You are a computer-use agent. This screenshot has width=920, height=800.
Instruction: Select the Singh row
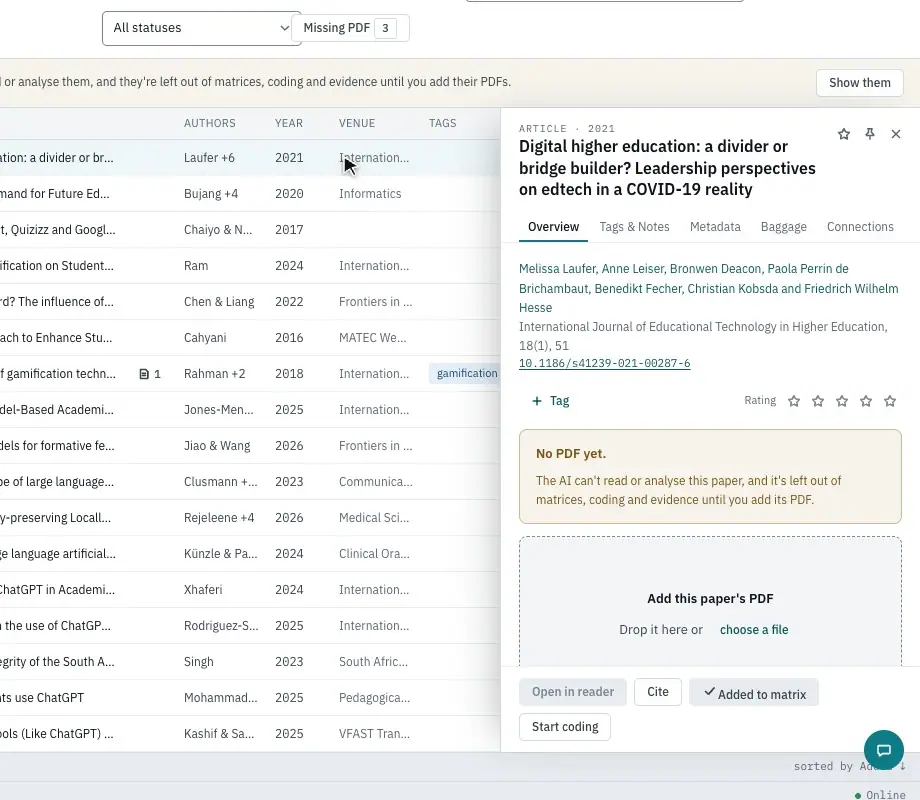pyautogui.click(x=250, y=661)
